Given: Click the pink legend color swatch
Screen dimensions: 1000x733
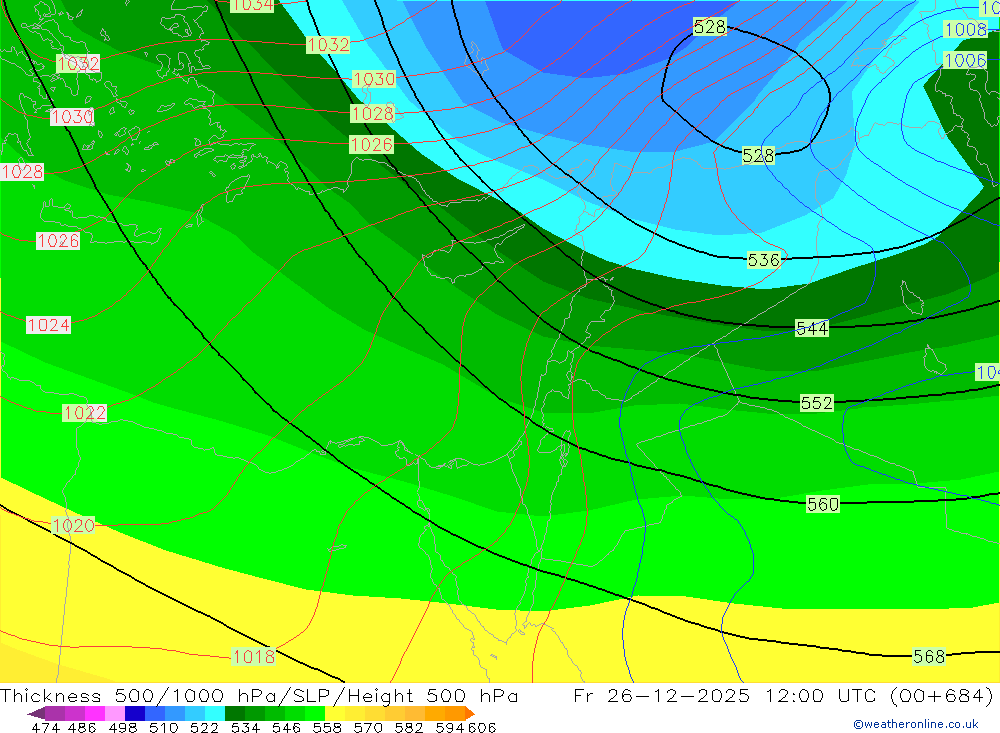Looking at the screenshot, I should pyautogui.click(x=115, y=713).
